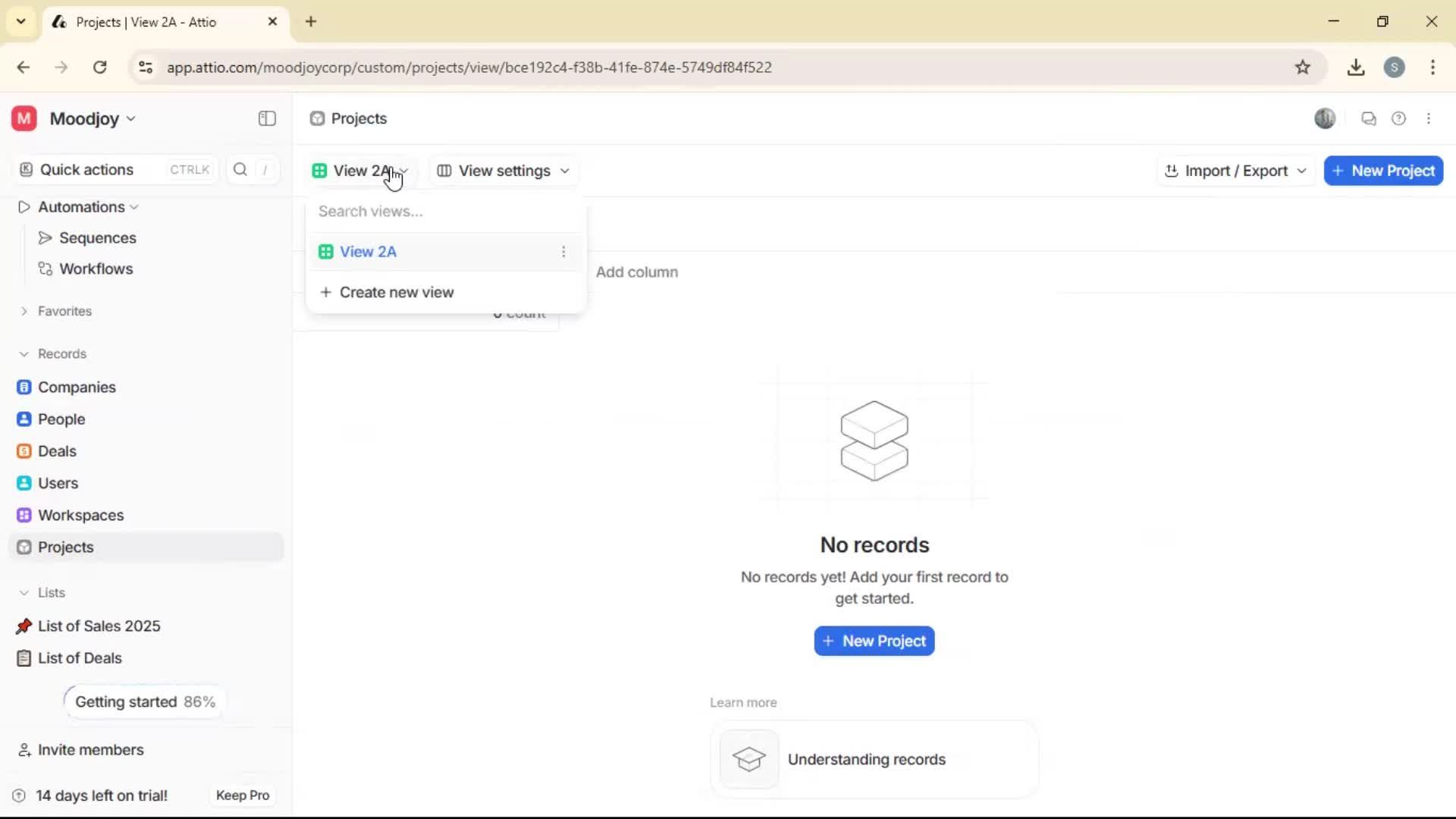Collapse the sidebar panel icon
Screen dimensions: 1456x819
point(266,118)
